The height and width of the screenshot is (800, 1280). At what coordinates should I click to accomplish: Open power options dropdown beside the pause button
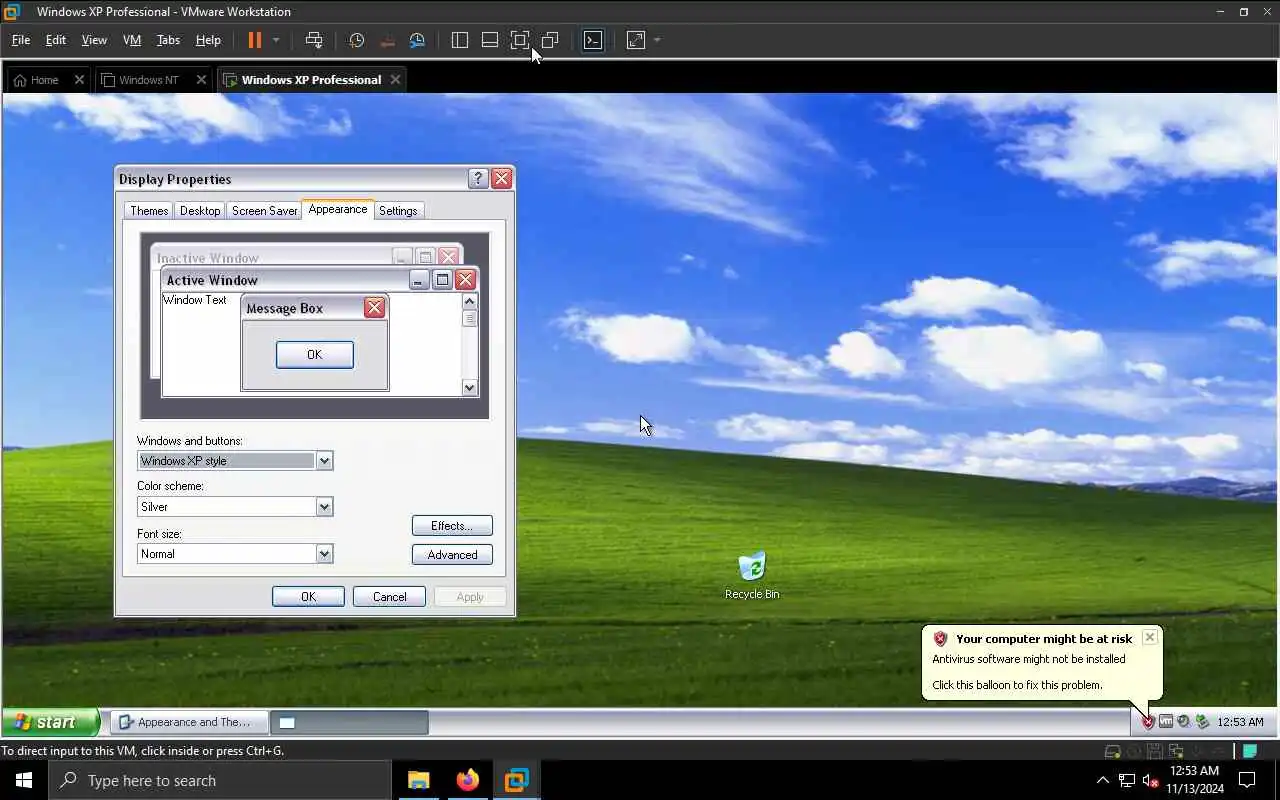(276, 40)
